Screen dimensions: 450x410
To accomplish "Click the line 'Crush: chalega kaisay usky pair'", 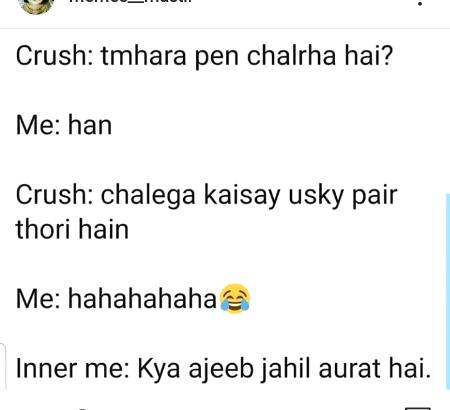I will point(206,195).
